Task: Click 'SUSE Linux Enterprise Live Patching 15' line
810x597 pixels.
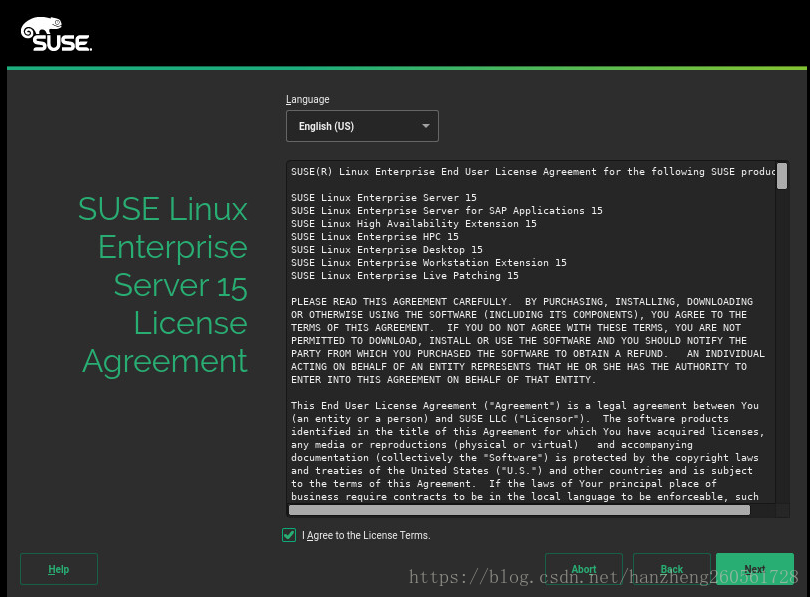Action: (x=404, y=276)
